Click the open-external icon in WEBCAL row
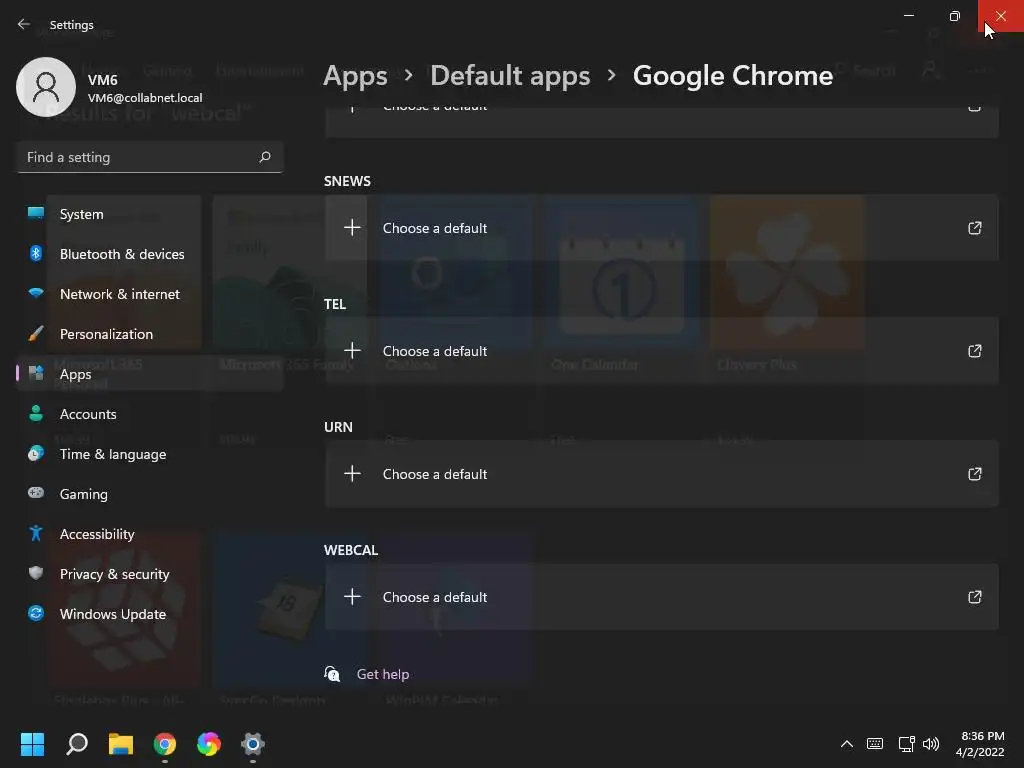This screenshot has height=768, width=1024. tap(974, 597)
